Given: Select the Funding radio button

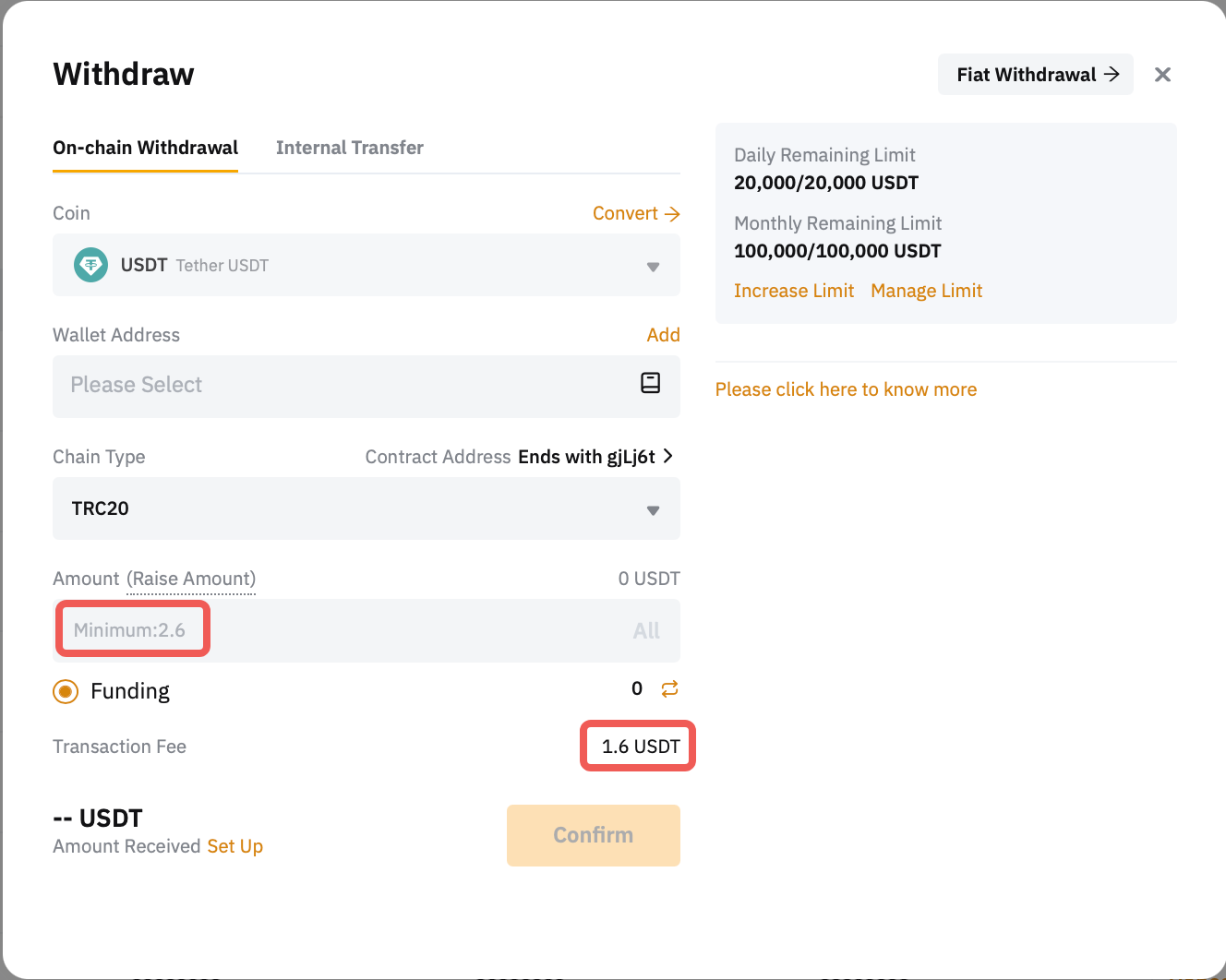Looking at the screenshot, I should tap(66, 691).
